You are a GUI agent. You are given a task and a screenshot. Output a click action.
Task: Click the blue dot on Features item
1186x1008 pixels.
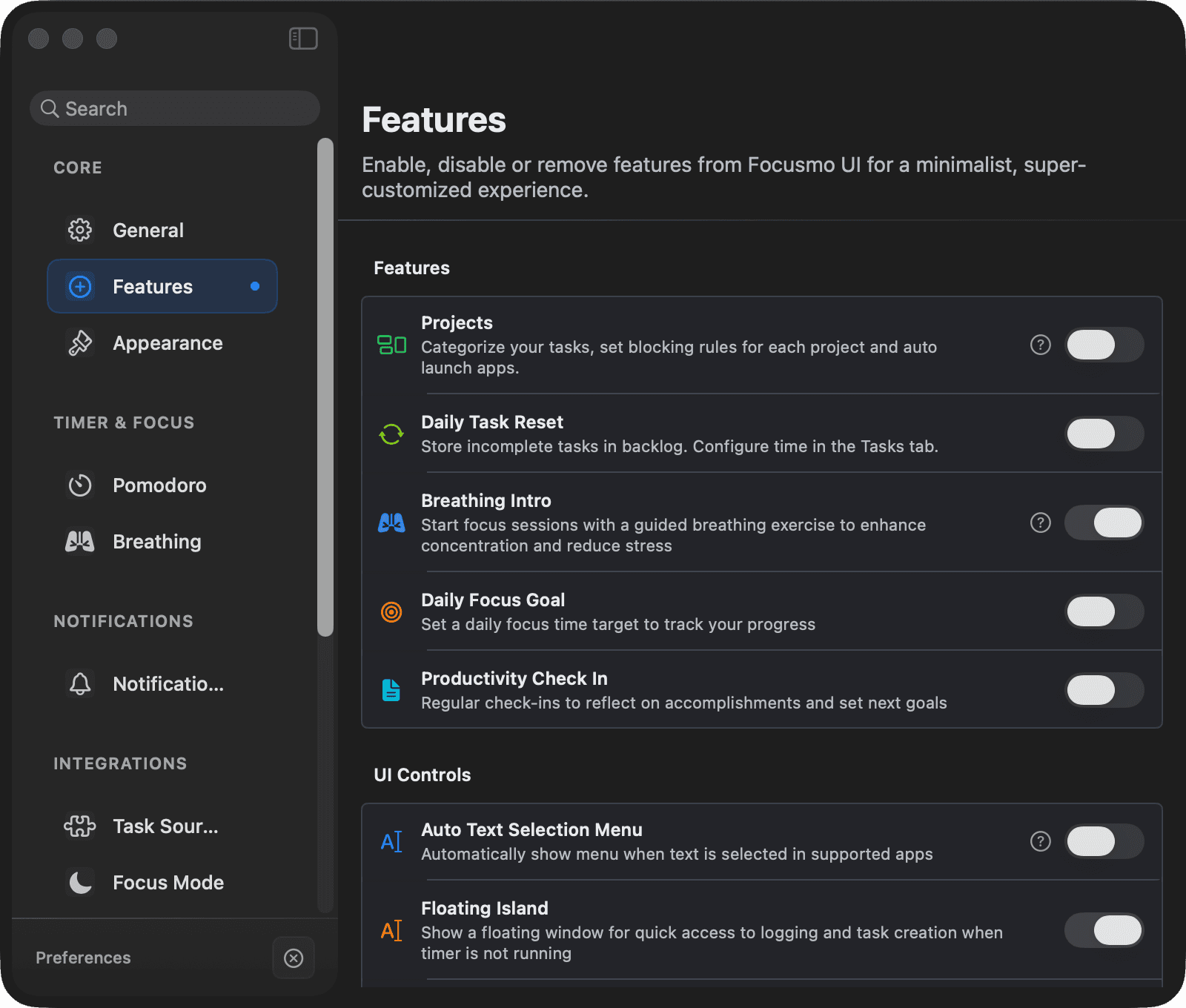click(x=255, y=286)
